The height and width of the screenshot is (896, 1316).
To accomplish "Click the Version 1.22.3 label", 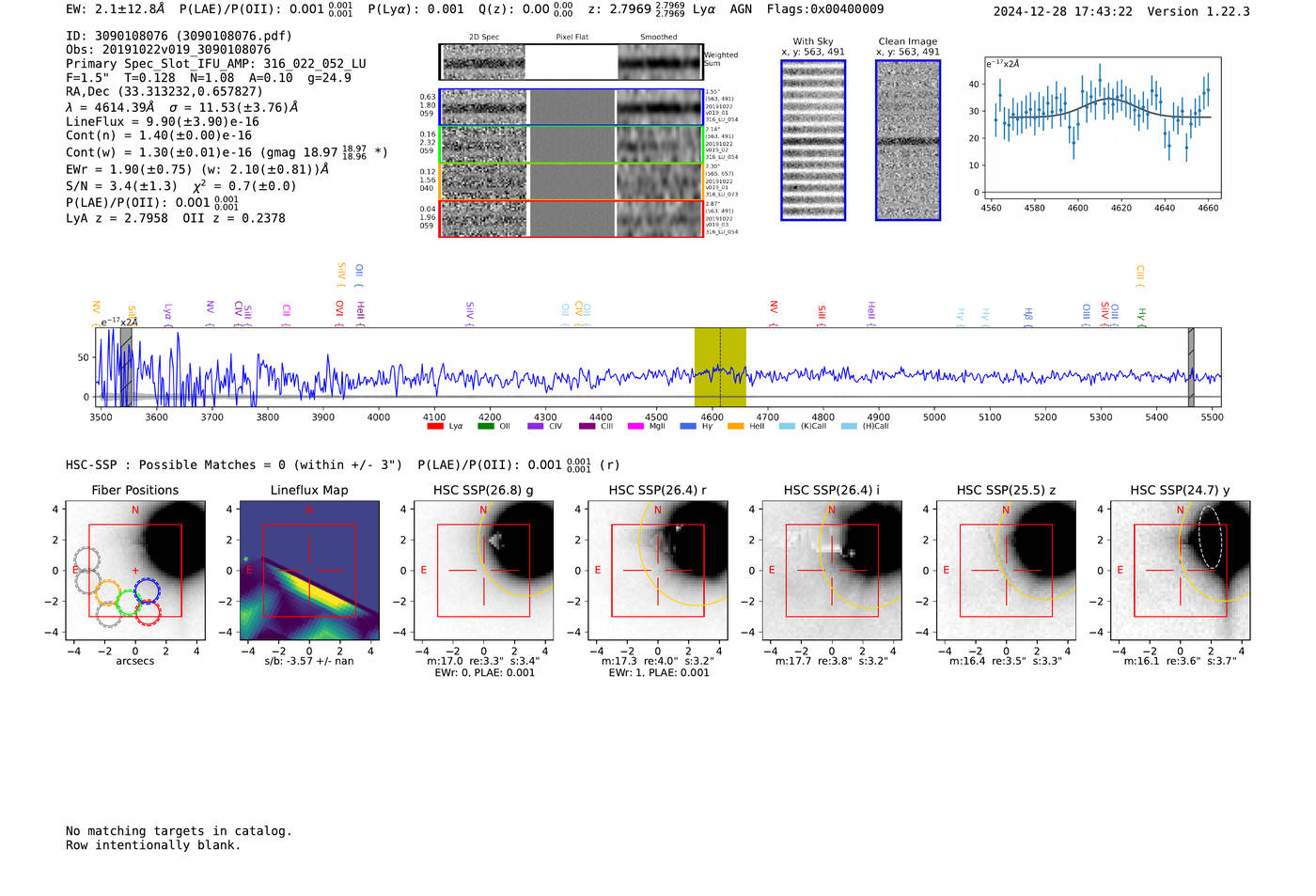I will [x=1198, y=11].
